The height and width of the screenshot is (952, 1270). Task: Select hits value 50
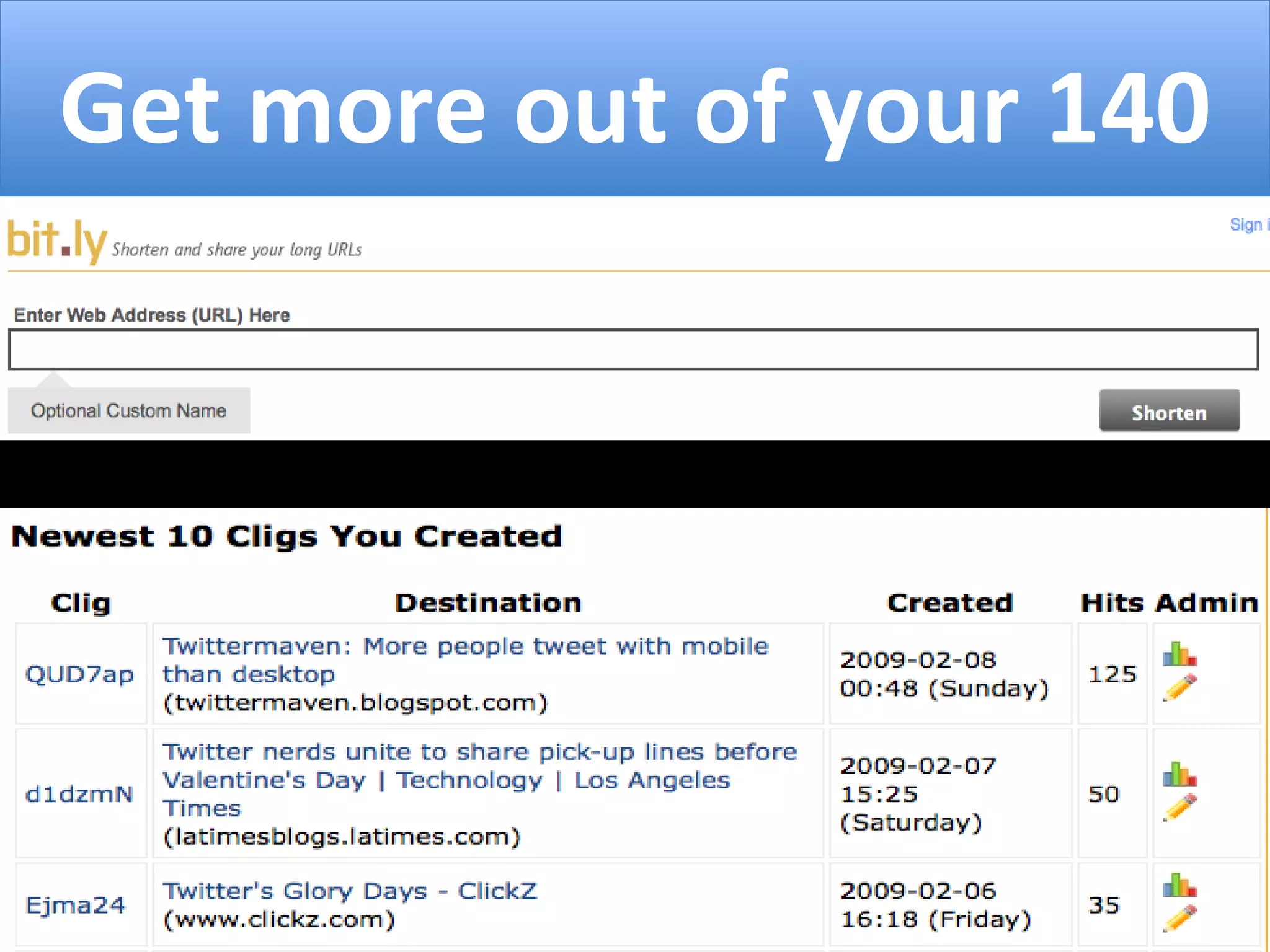point(1104,794)
